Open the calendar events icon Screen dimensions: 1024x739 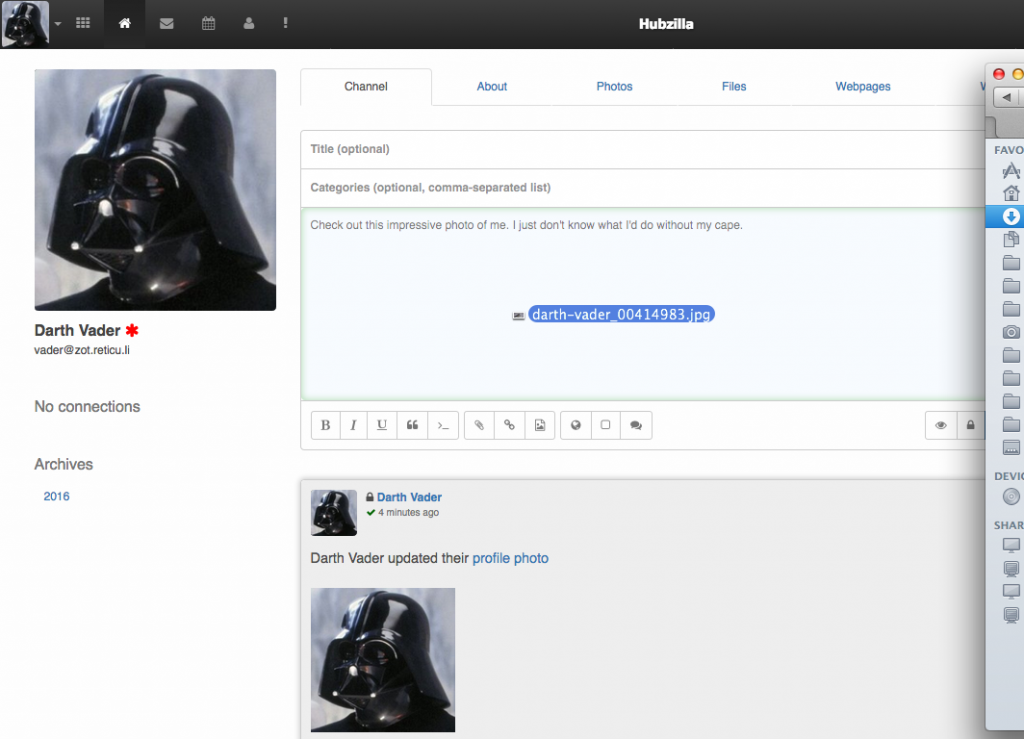[208, 23]
